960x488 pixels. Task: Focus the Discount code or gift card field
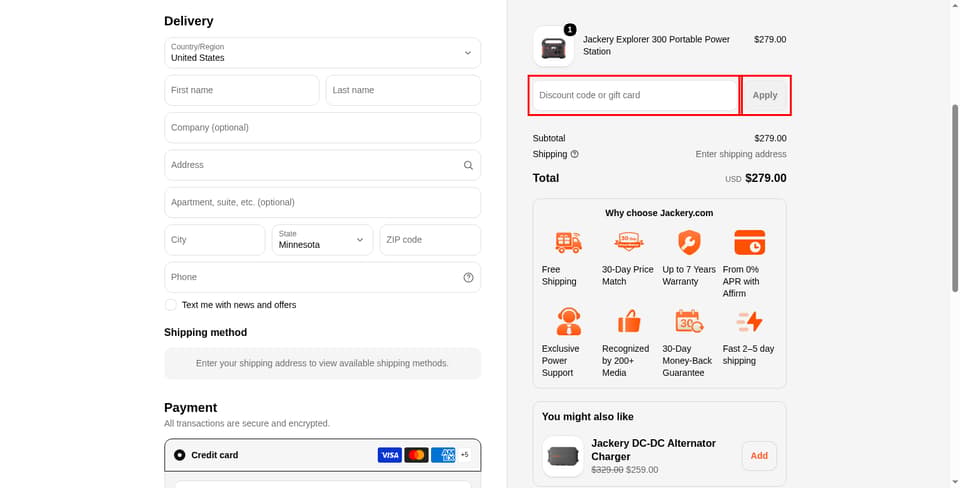click(x=635, y=96)
